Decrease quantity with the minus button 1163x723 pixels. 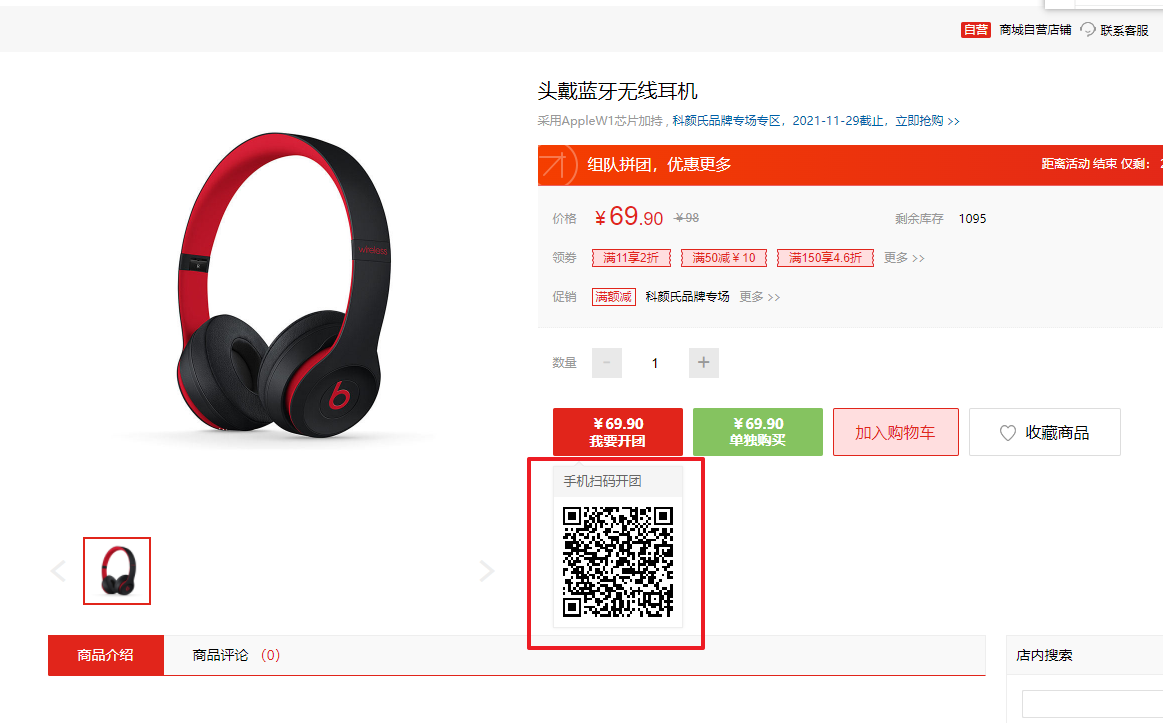click(x=607, y=363)
